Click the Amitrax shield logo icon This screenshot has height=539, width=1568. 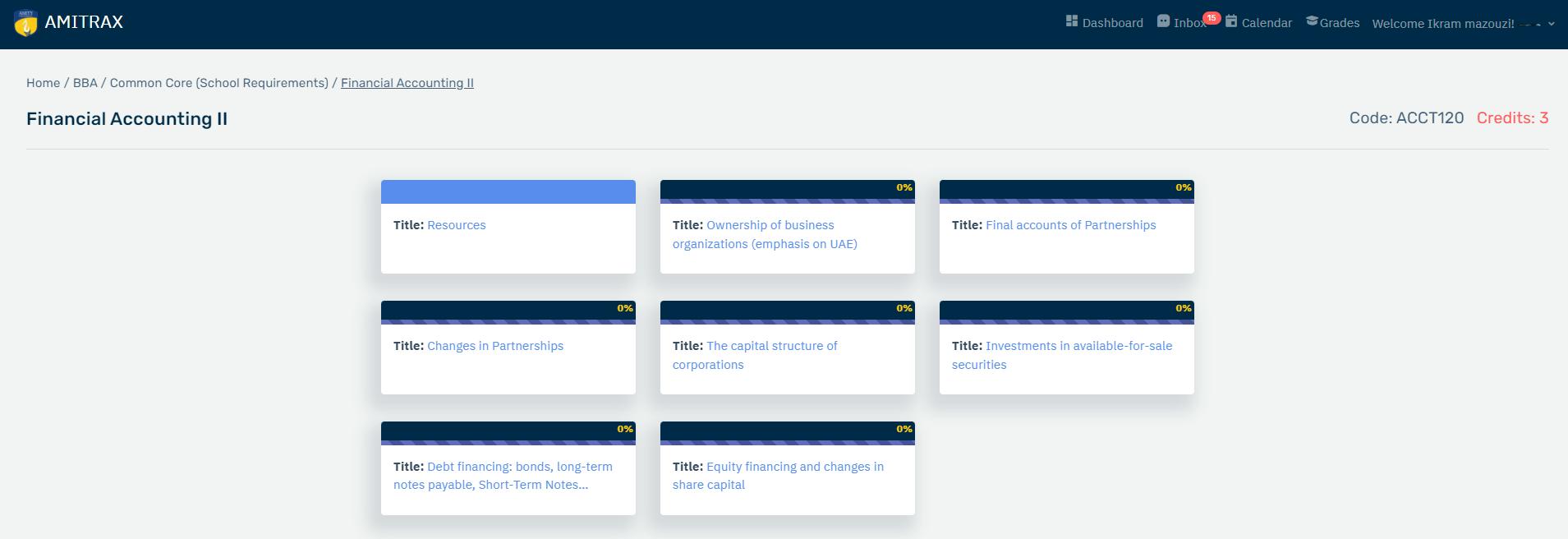25,23
